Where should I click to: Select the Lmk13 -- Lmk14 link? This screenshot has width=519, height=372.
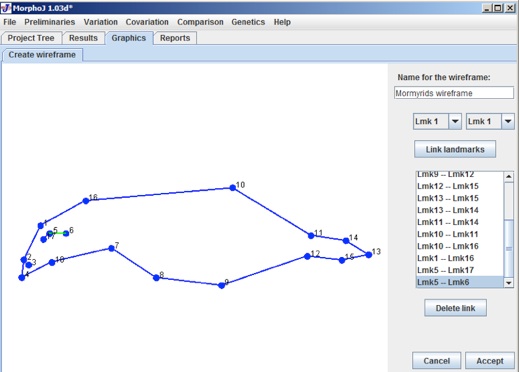(x=460, y=210)
